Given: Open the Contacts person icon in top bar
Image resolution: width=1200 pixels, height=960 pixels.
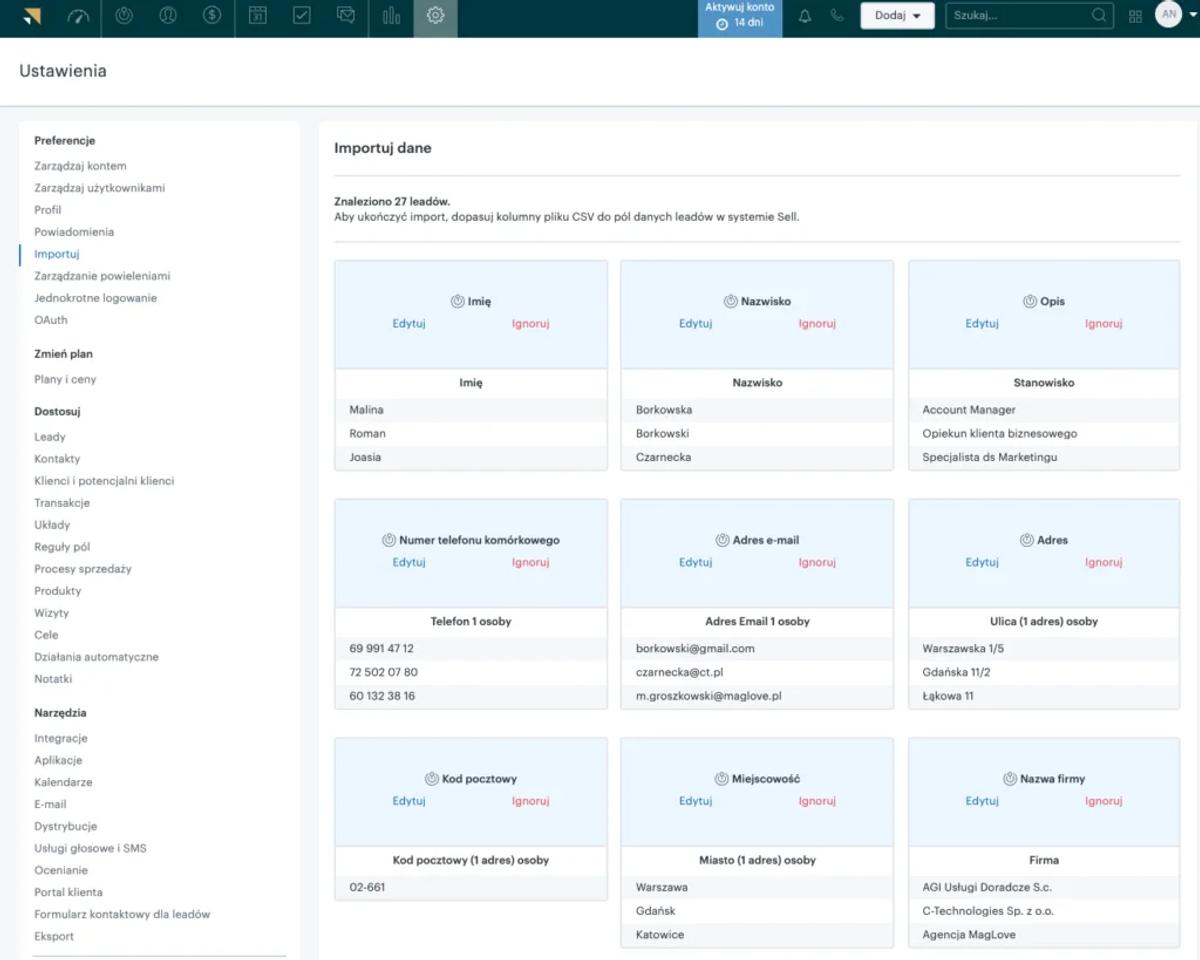Looking at the screenshot, I should (x=168, y=16).
